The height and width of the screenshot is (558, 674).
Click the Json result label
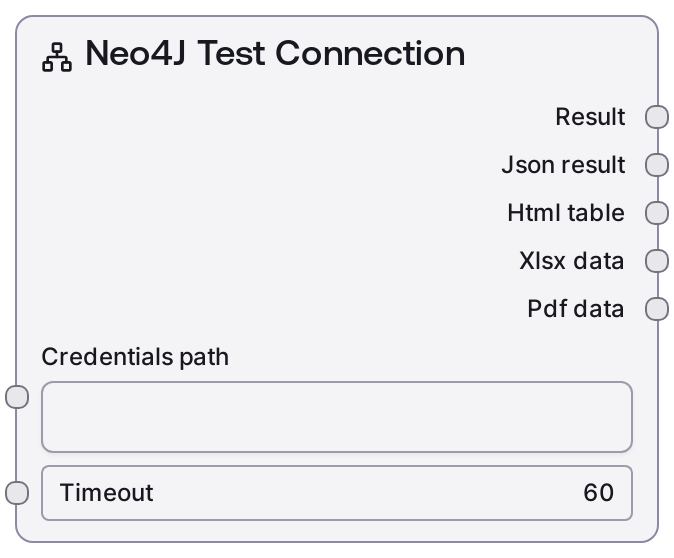pos(563,165)
